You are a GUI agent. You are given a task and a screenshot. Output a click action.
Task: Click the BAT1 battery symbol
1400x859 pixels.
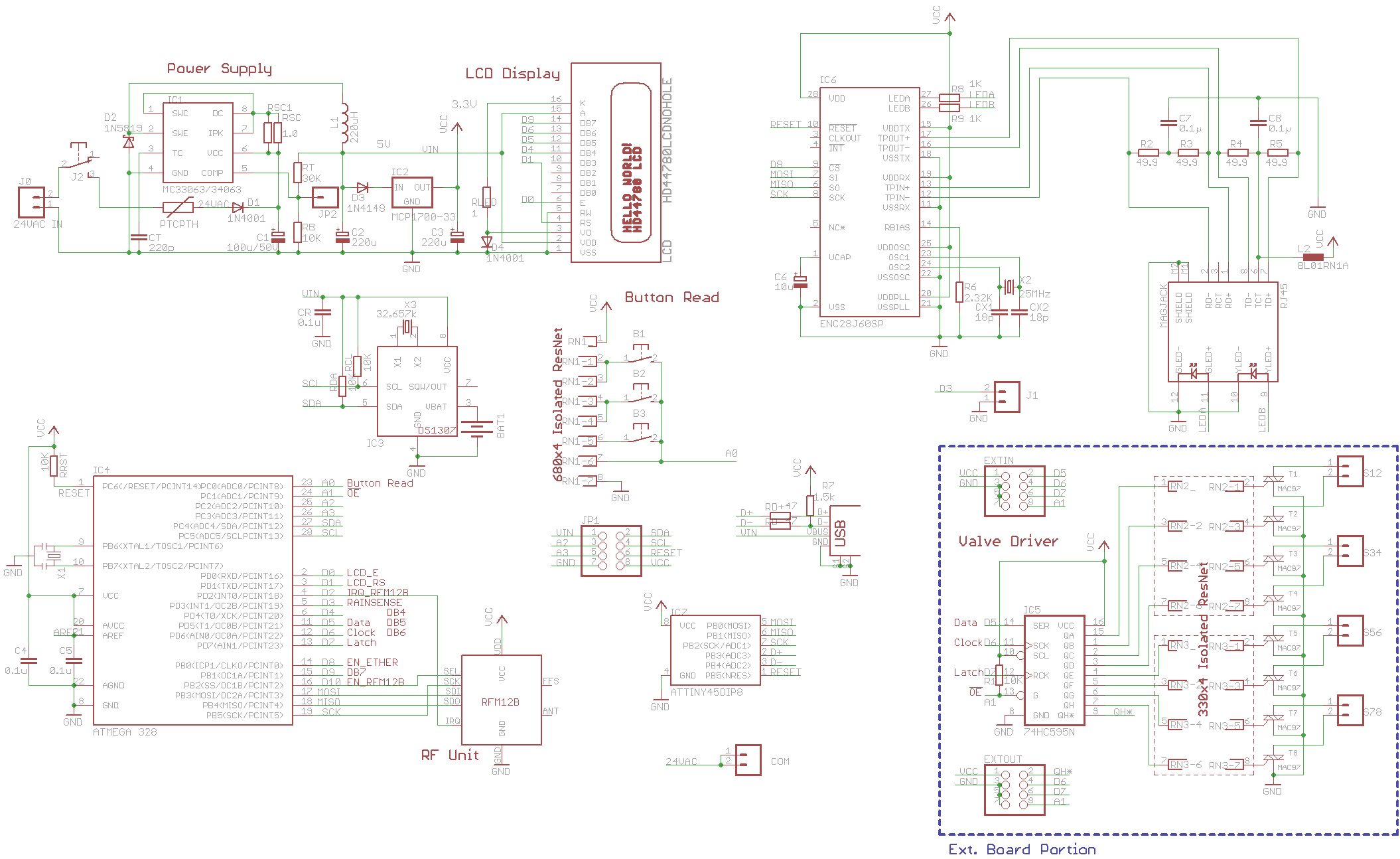pyautogui.click(x=476, y=429)
